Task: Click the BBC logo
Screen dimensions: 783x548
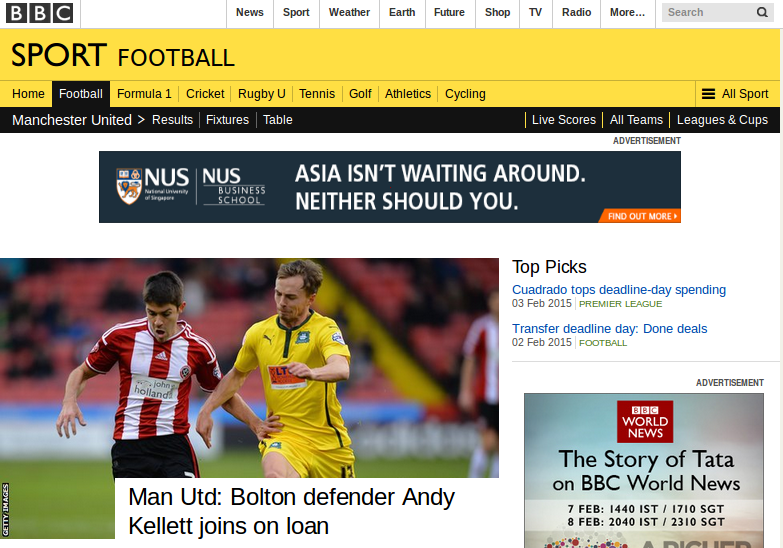Action: coord(39,12)
